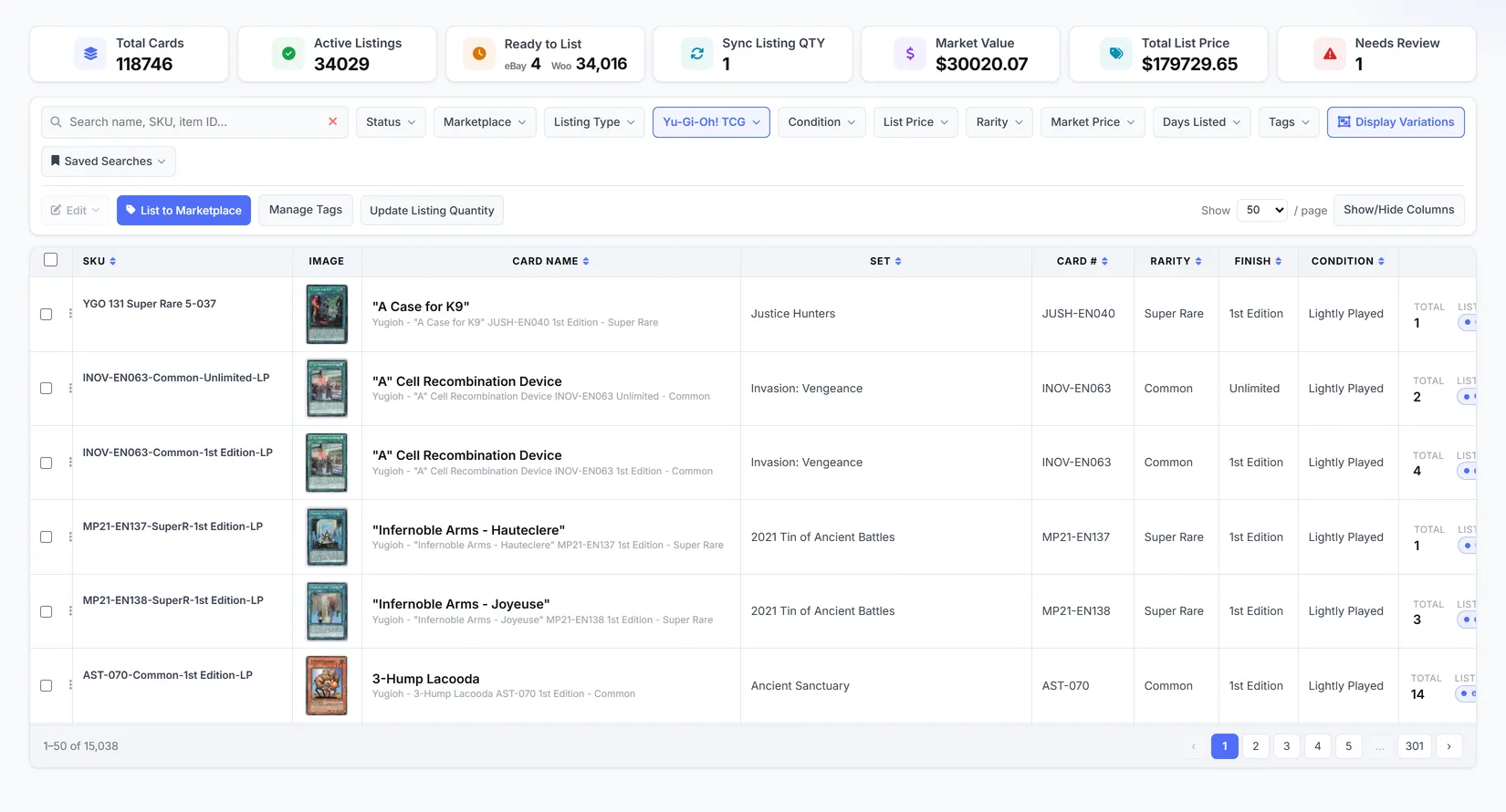This screenshot has height=812, width=1506.
Task: Open row options for "A Case for K9"
Action: click(70, 314)
